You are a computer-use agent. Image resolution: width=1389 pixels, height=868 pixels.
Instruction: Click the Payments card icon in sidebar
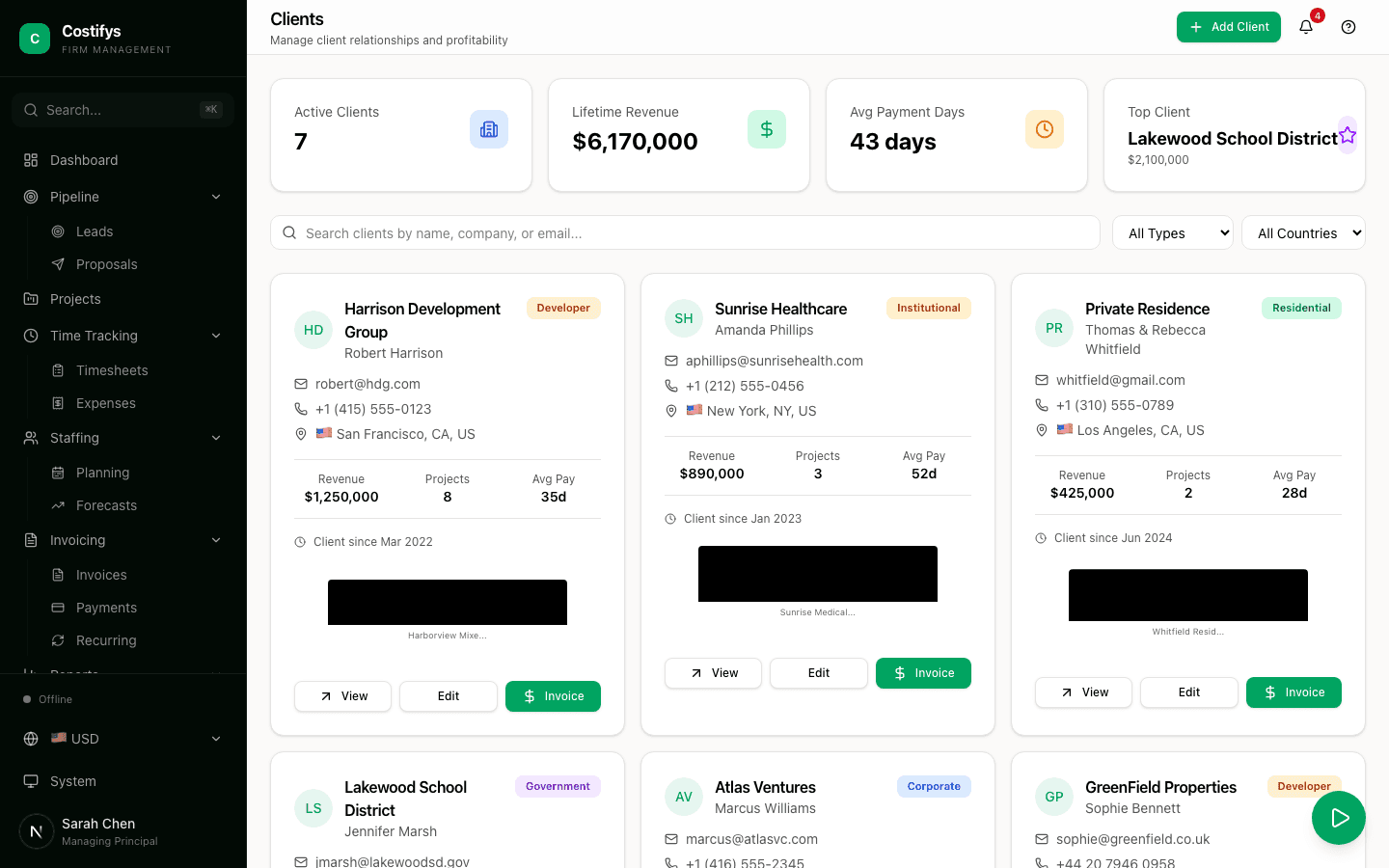coord(60,608)
